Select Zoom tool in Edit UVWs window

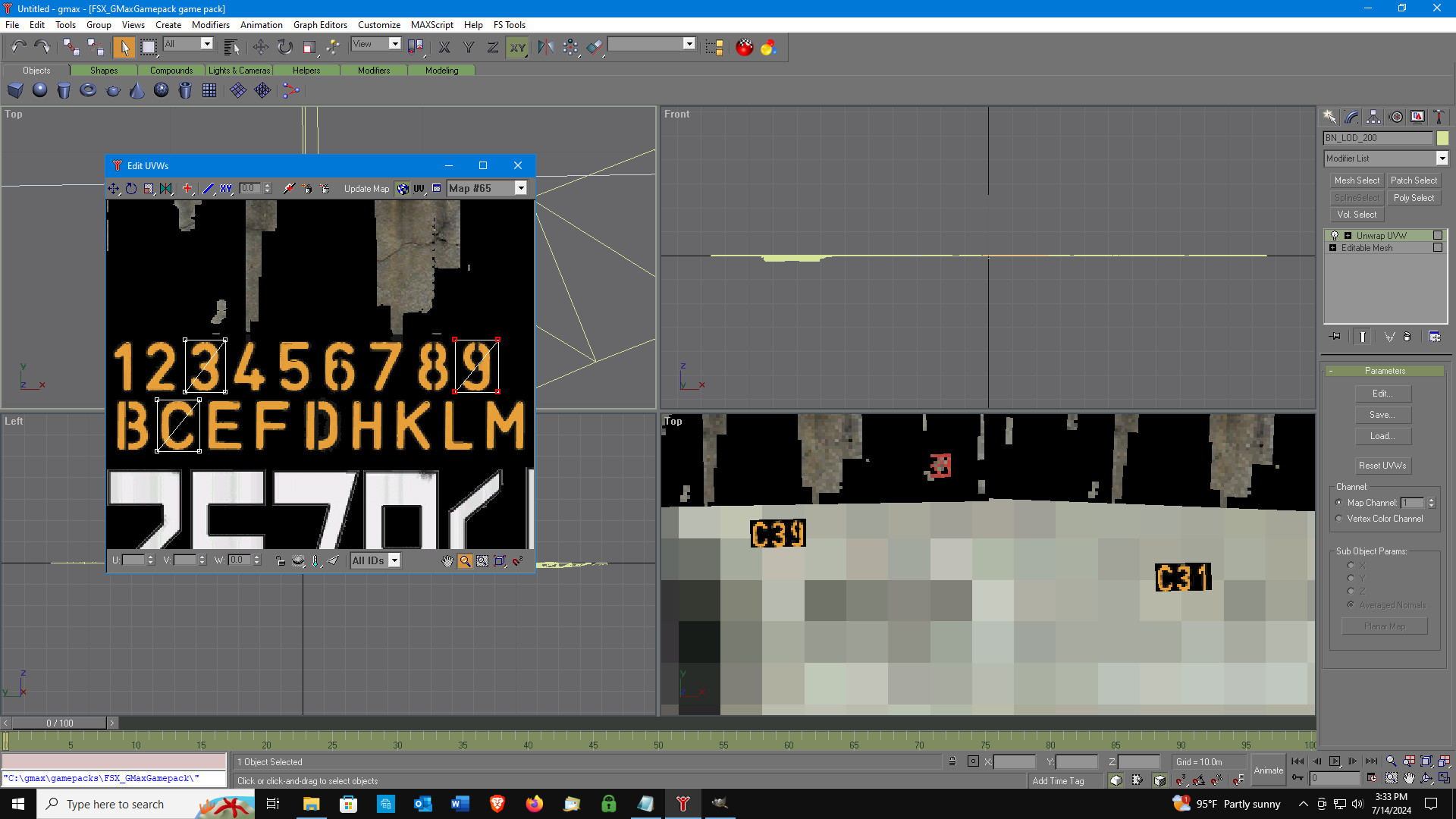point(465,560)
